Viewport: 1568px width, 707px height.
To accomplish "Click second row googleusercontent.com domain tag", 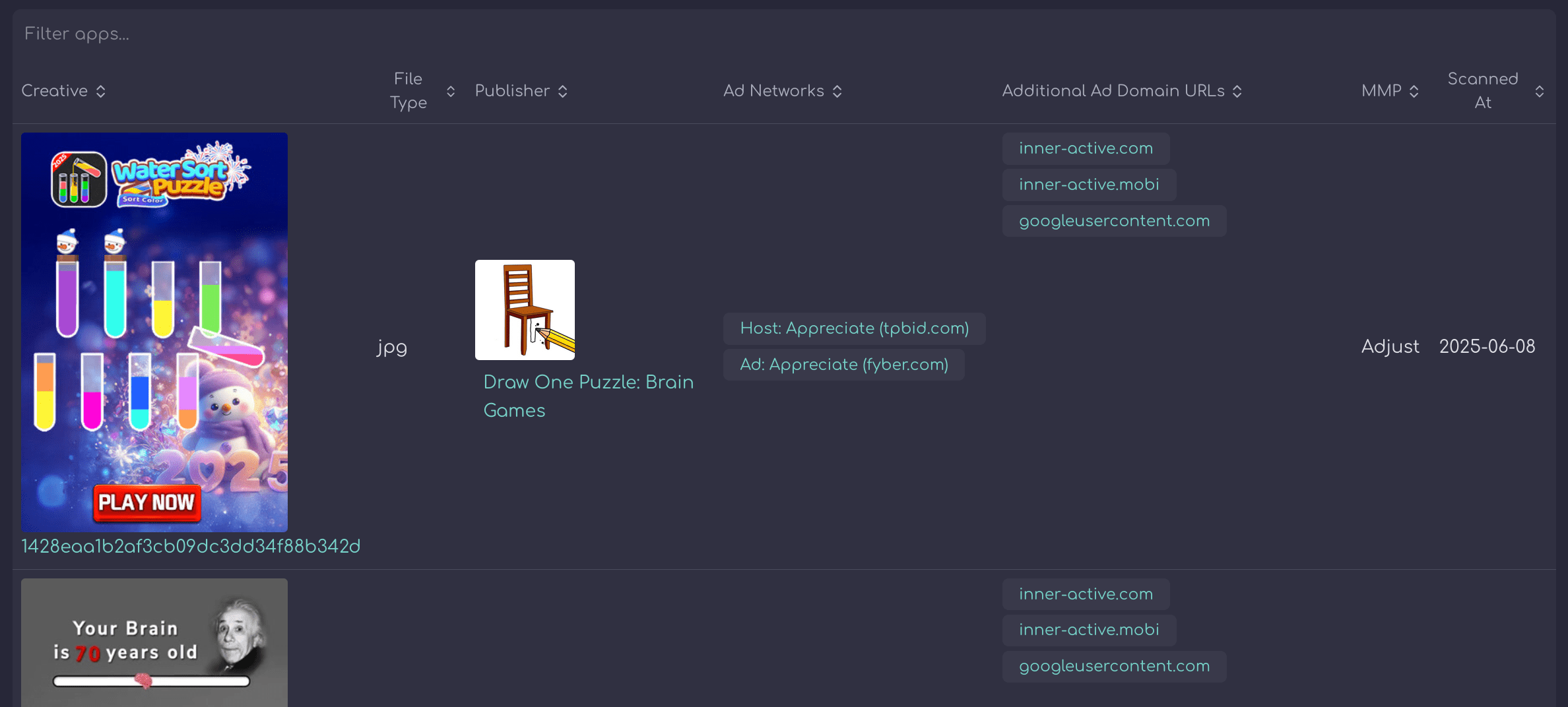I will pos(1114,666).
